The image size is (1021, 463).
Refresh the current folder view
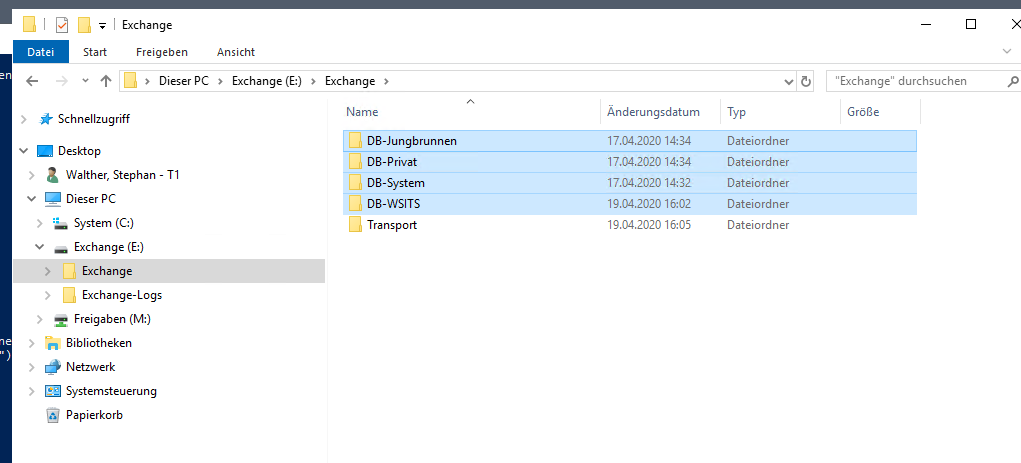coord(806,82)
